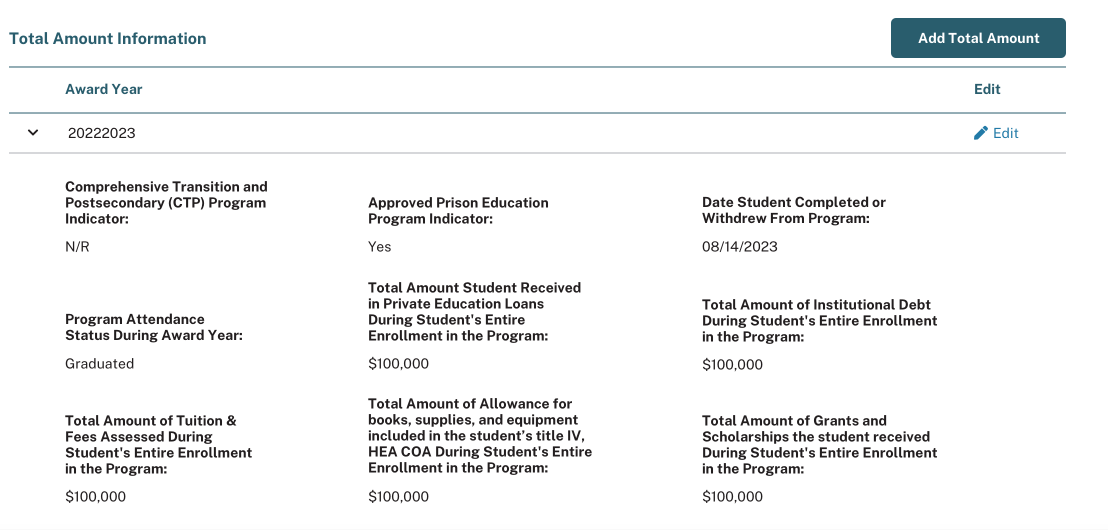
Task: Click the Edit column header
Action: pos(987,89)
